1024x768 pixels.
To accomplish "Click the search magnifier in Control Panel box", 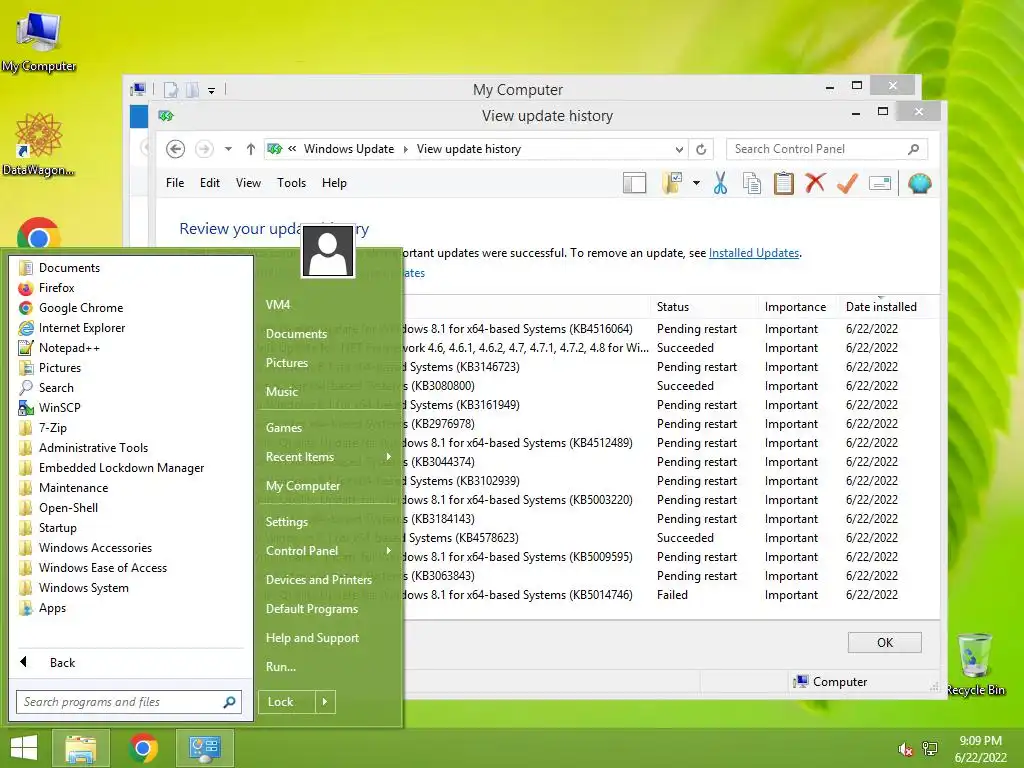I will tap(913, 149).
